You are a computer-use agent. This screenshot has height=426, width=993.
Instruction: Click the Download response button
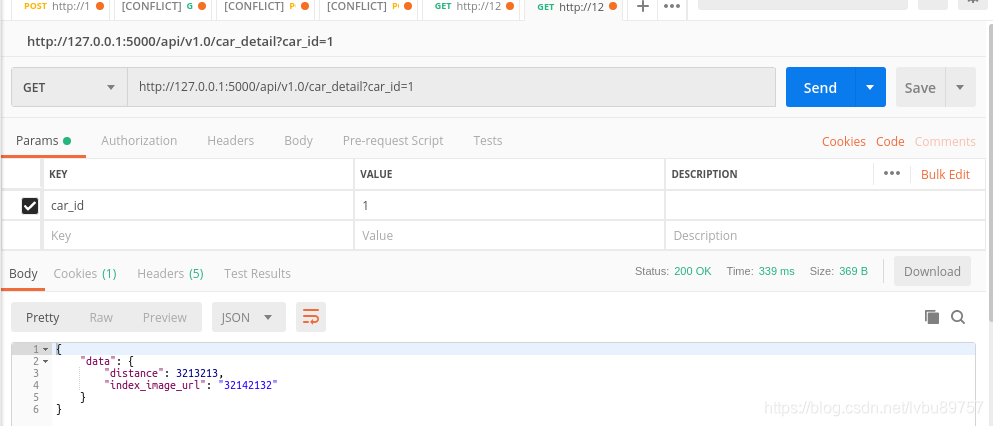coord(932,272)
